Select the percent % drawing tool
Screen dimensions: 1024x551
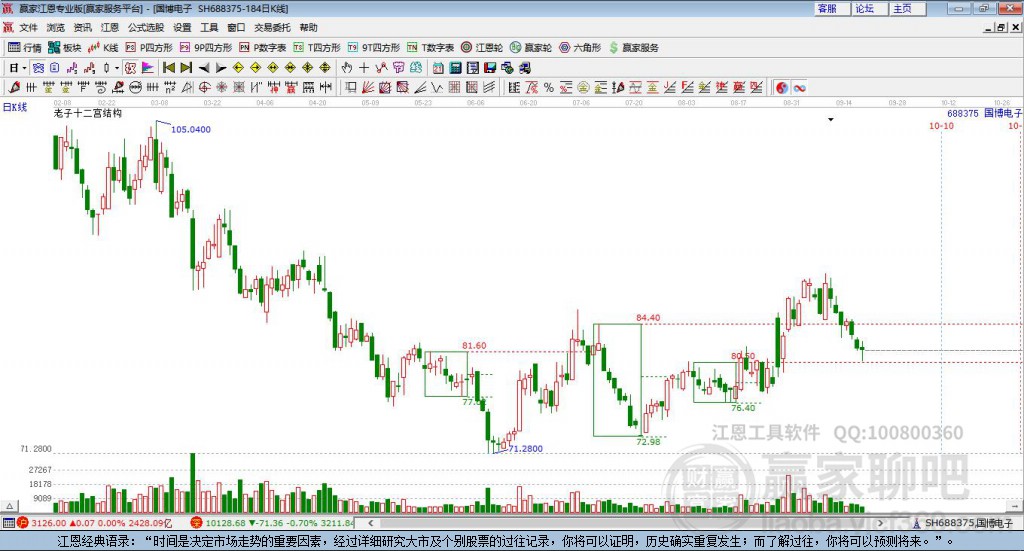549,87
